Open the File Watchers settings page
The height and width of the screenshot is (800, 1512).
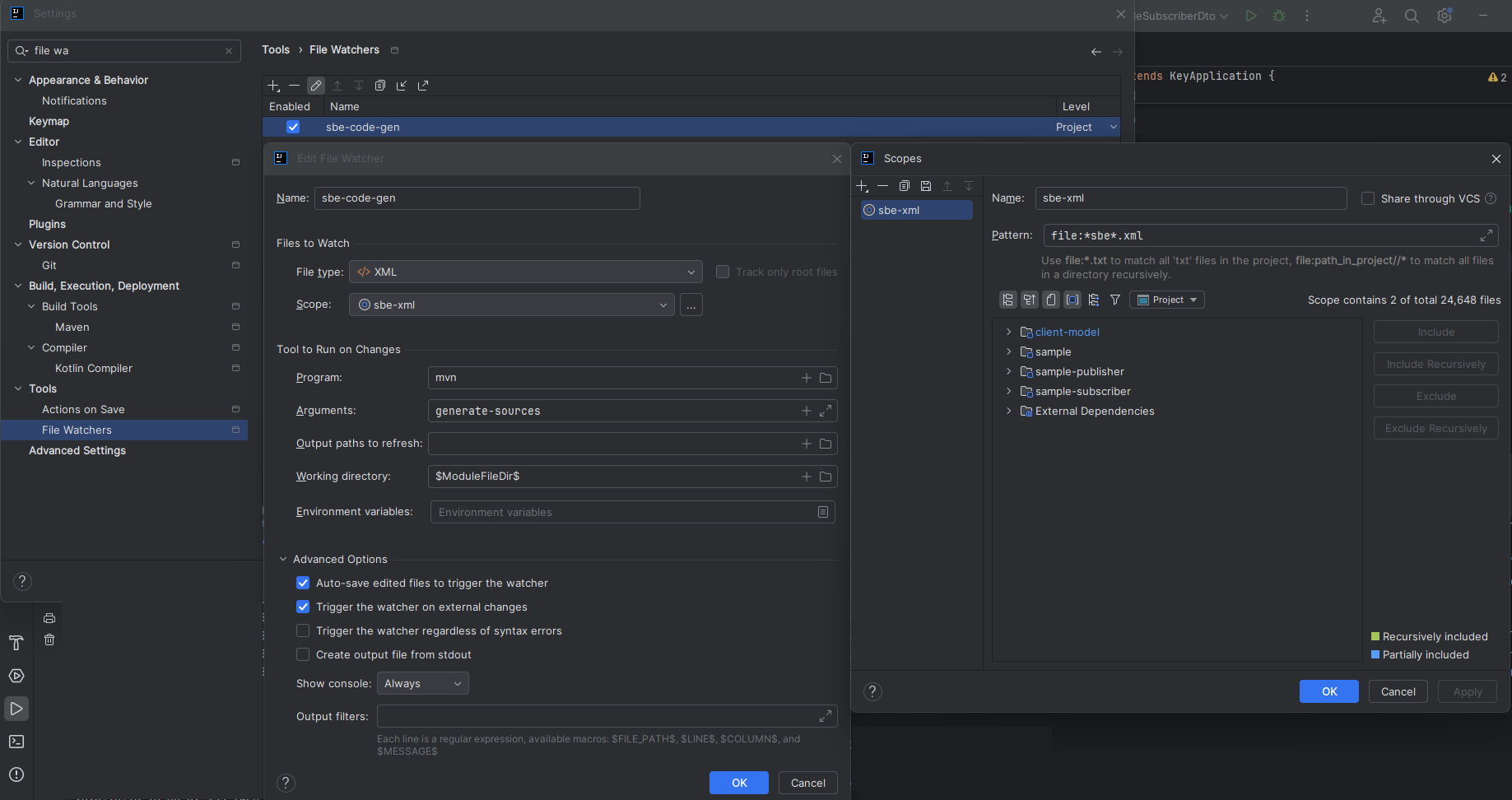pyautogui.click(x=76, y=430)
